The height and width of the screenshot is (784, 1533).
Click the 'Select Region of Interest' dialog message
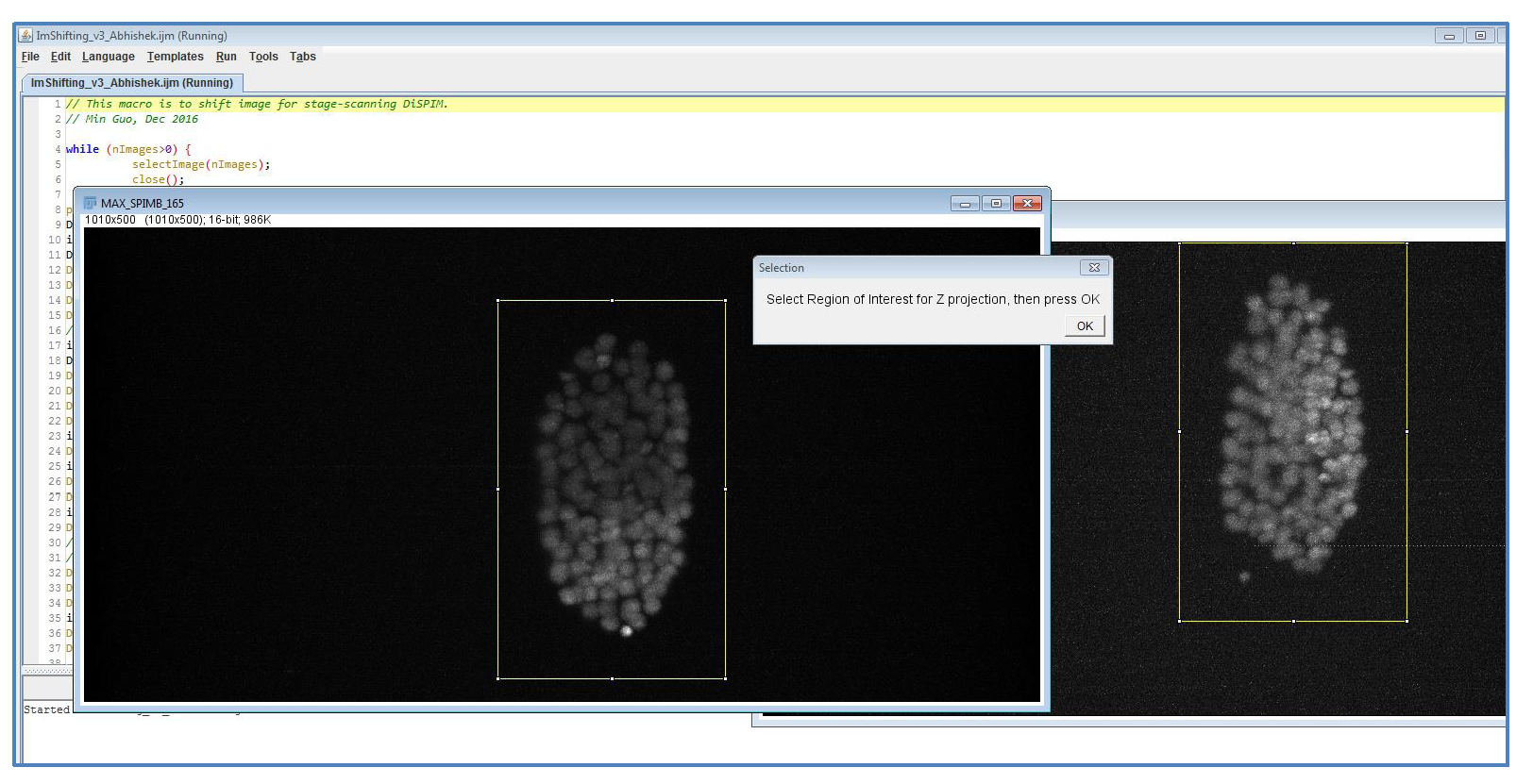coord(933,299)
